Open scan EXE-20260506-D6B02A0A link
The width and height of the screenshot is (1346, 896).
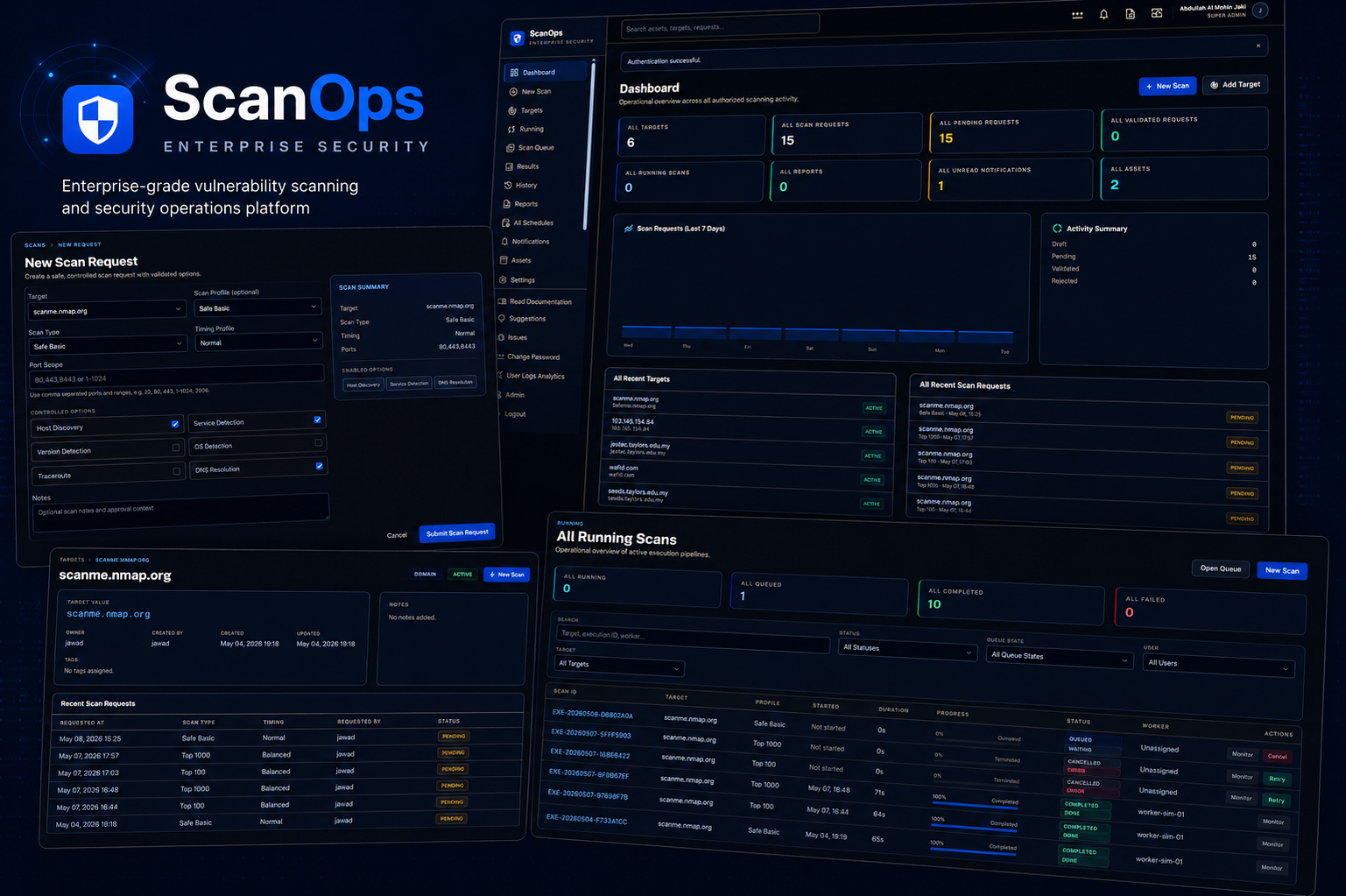[593, 714]
